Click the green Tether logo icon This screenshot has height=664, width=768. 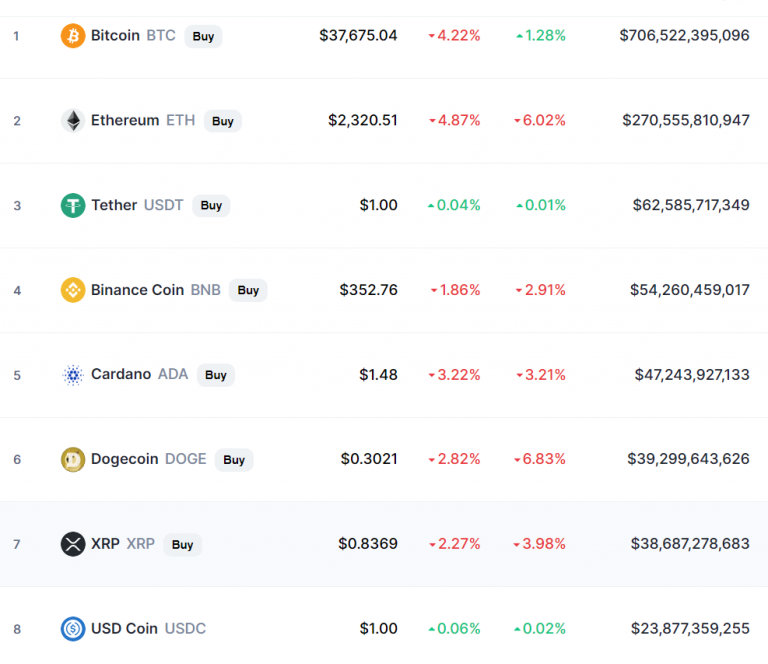(73, 205)
